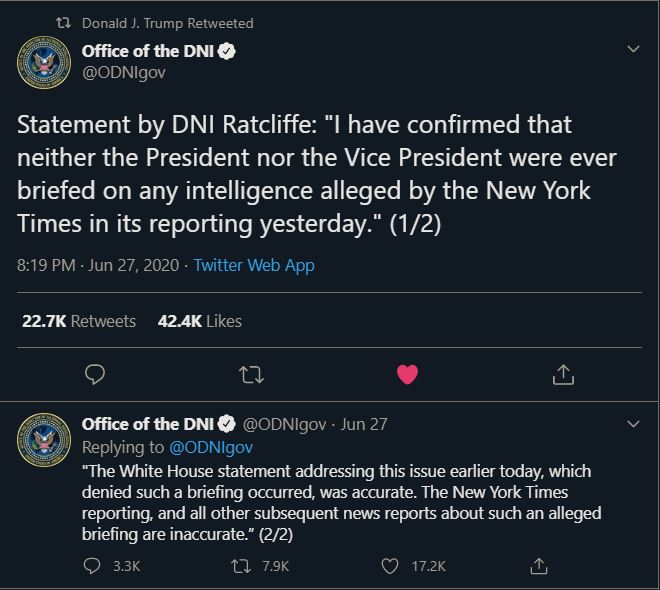Open Office of the DNI avatar on main tweet
Screen dimensions: 660x590
click(x=44, y=62)
